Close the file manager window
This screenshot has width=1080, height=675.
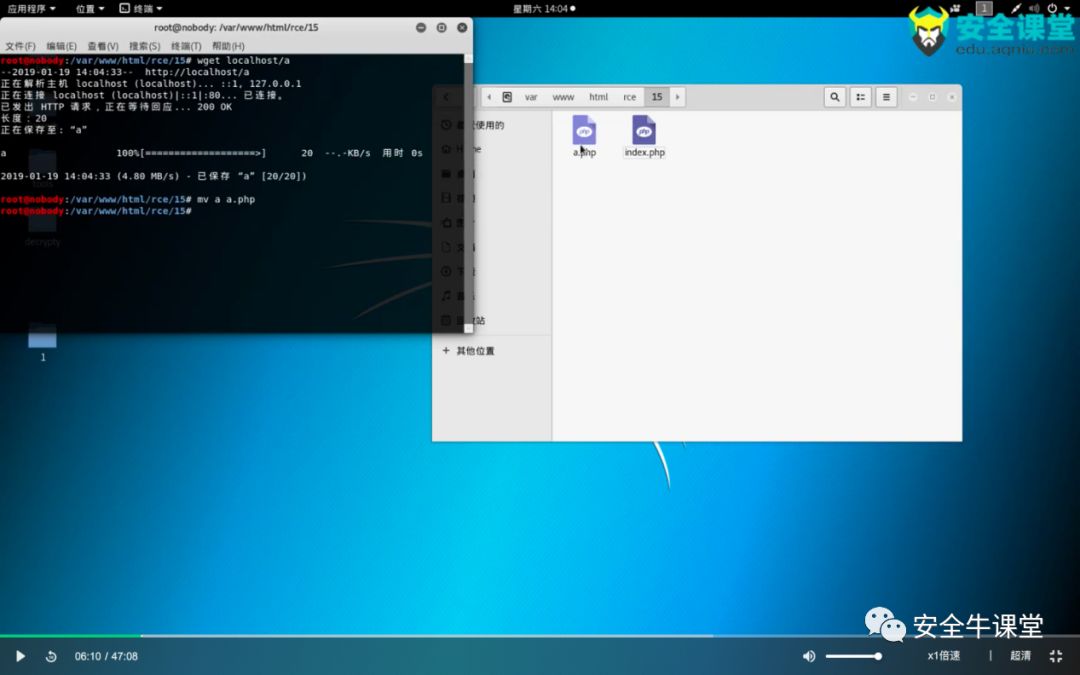pos(952,97)
